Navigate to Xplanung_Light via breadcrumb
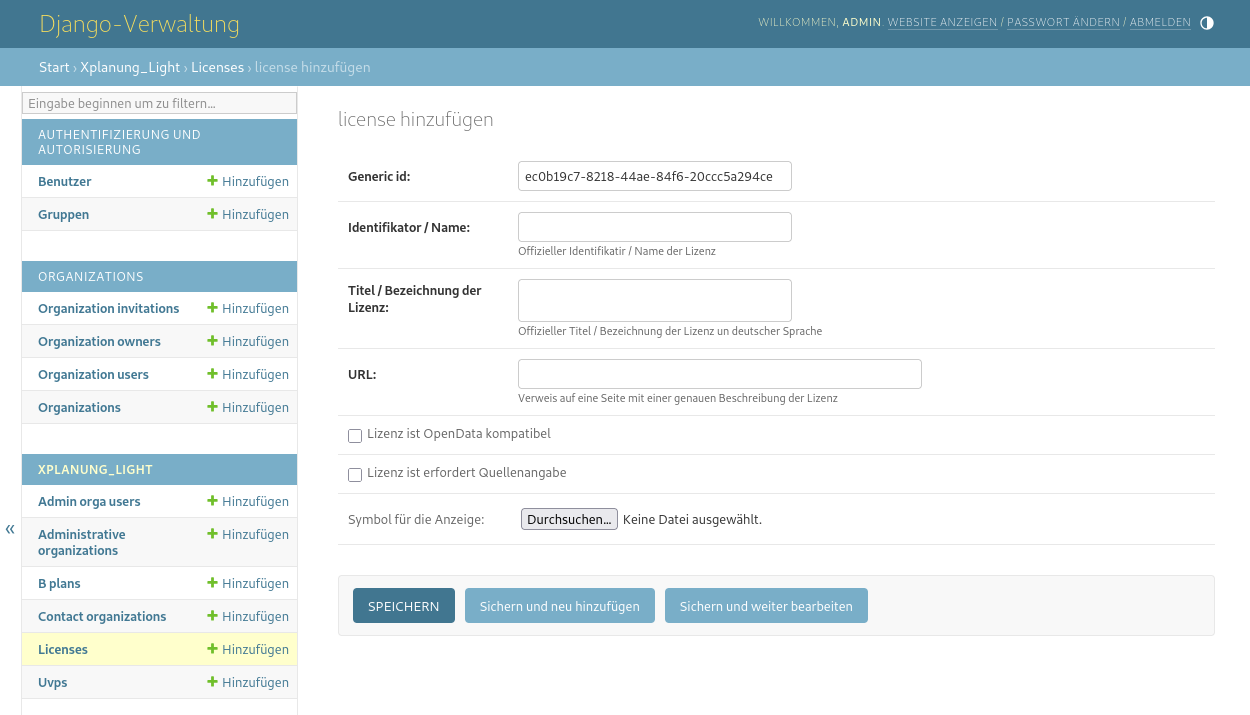Screen dimensions: 1250x715 click(130, 67)
